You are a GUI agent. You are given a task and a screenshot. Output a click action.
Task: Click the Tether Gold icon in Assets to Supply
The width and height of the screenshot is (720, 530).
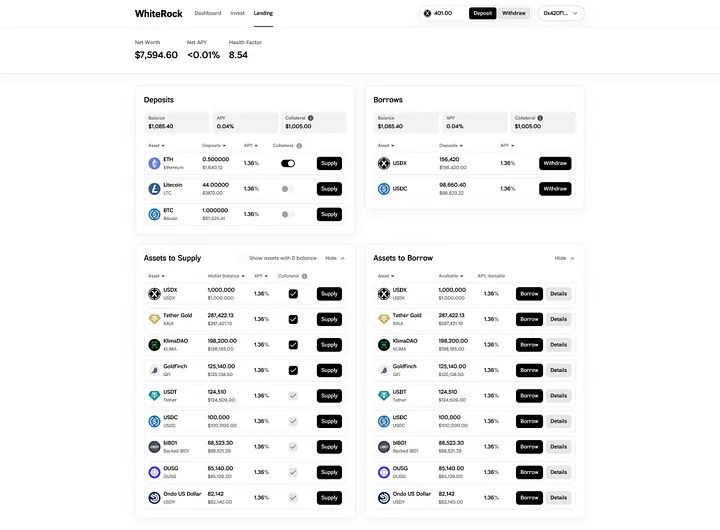coord(154,319)
